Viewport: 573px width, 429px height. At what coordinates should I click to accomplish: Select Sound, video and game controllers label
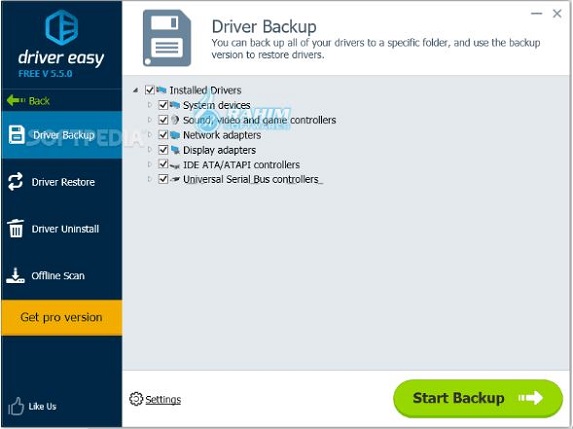pos(259,120)
